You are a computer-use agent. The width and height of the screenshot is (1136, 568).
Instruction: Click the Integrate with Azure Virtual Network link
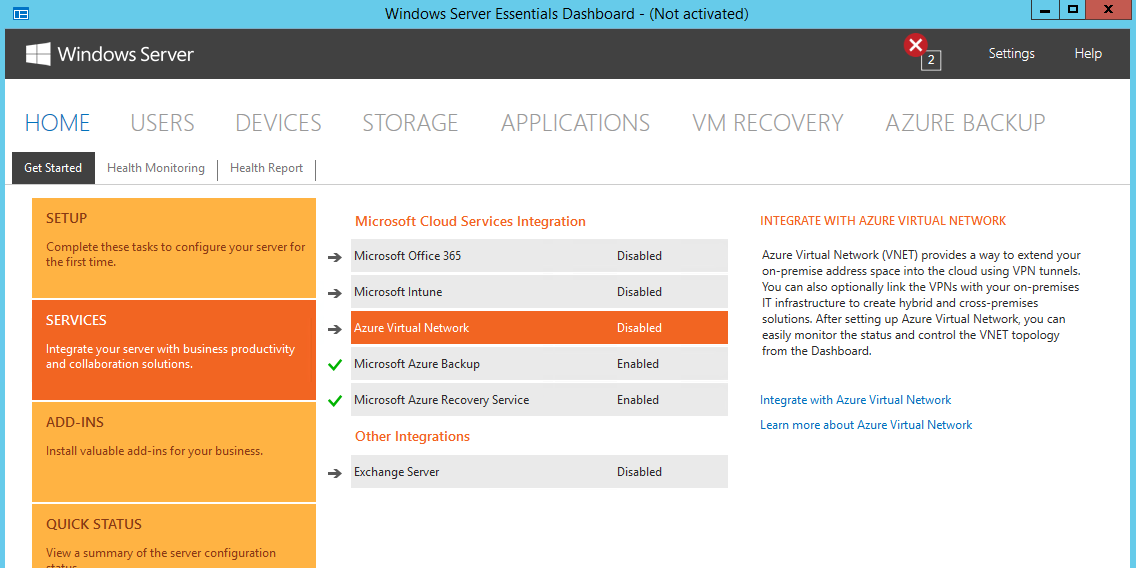[x=856, y=400]
